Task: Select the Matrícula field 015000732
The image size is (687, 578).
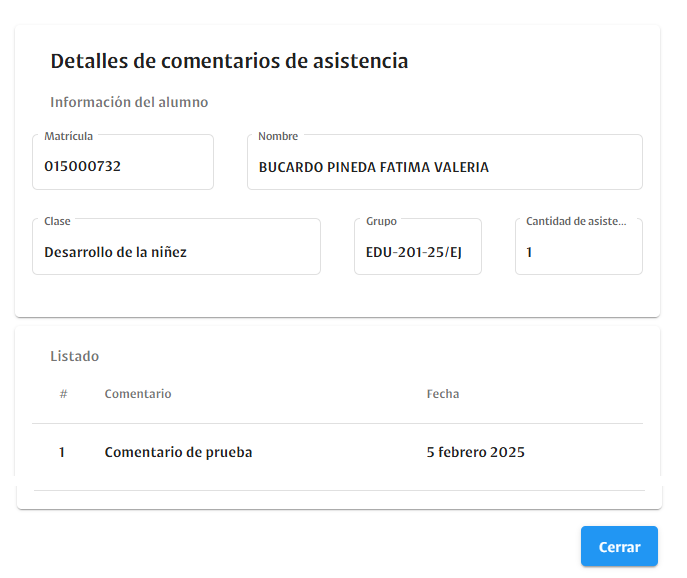Action: point(123,162)
